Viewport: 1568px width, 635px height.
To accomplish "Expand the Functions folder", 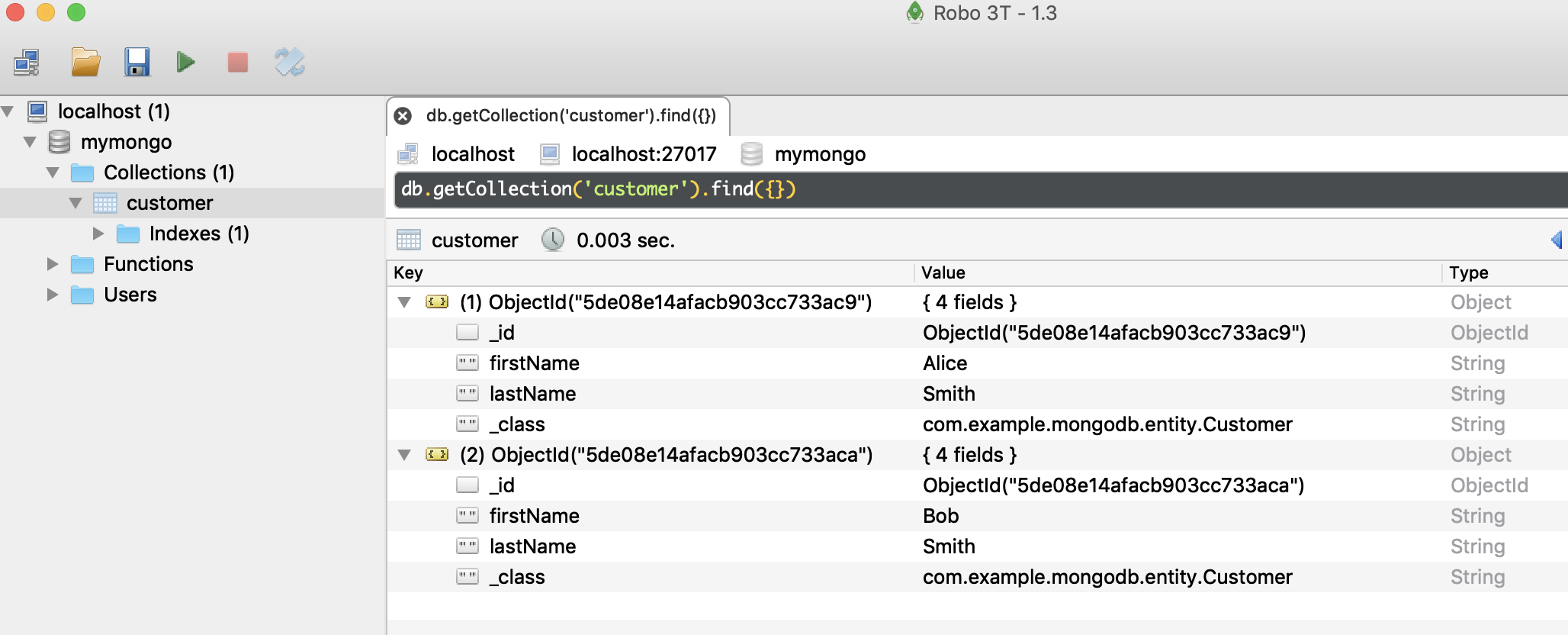I will pos(53,264).
